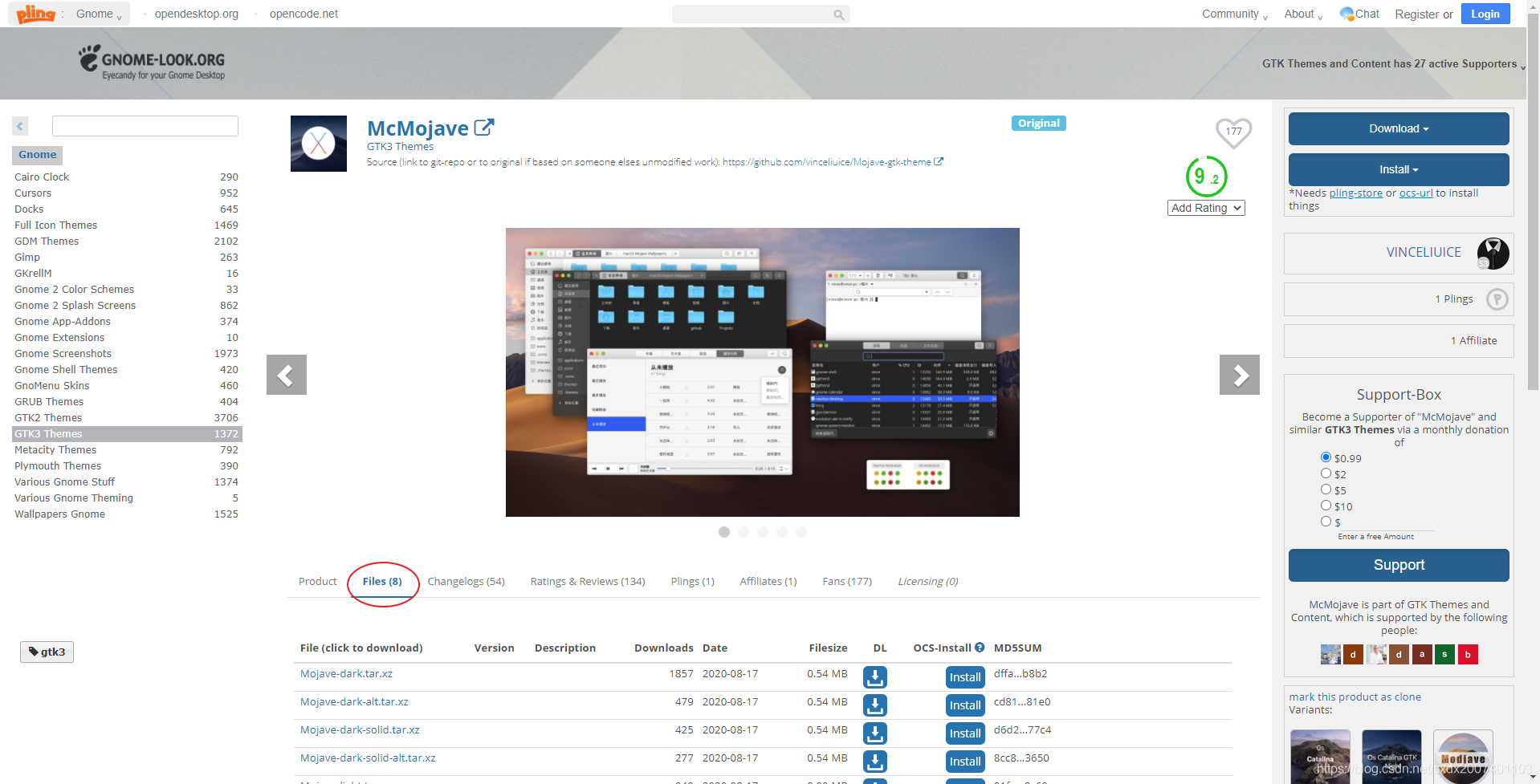Expand the About menu
Image resolution: width=1540 pixels, height=784 pixels.
[x=1303, y=14]
